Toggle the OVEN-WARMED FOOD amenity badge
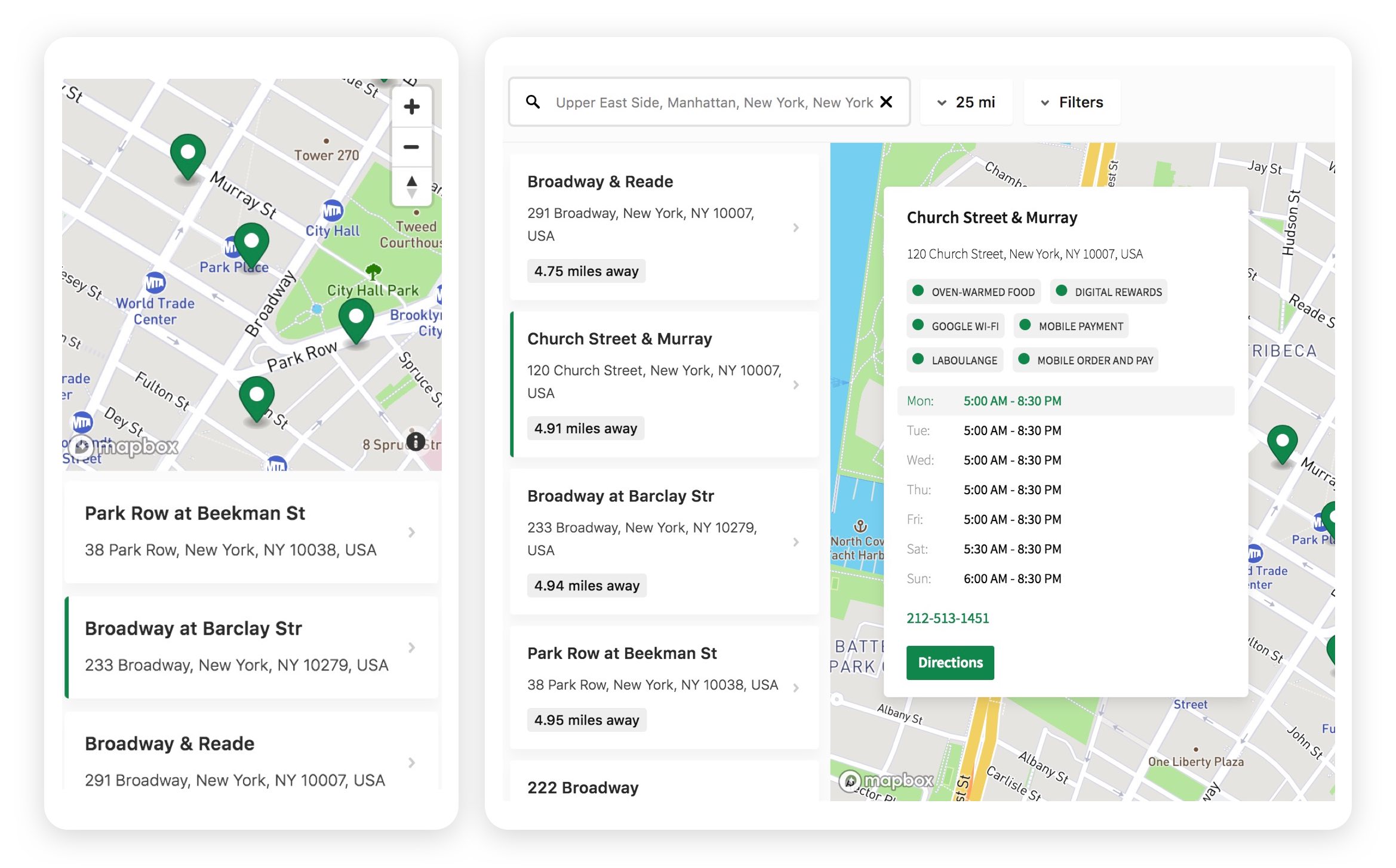Viewport: 1396px width, 868px height. pyautogui.click(x=973, y=291)
